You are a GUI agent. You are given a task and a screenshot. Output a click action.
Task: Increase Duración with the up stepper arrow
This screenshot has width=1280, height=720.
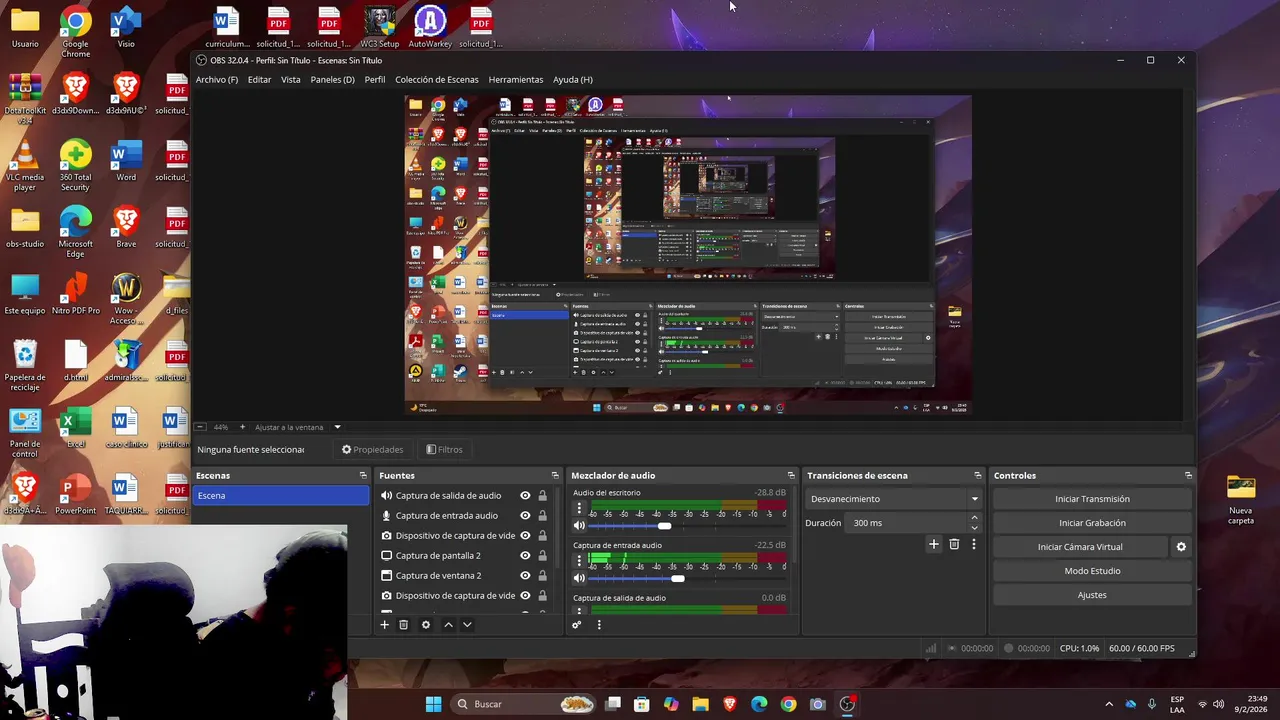(x=974, y=518)
